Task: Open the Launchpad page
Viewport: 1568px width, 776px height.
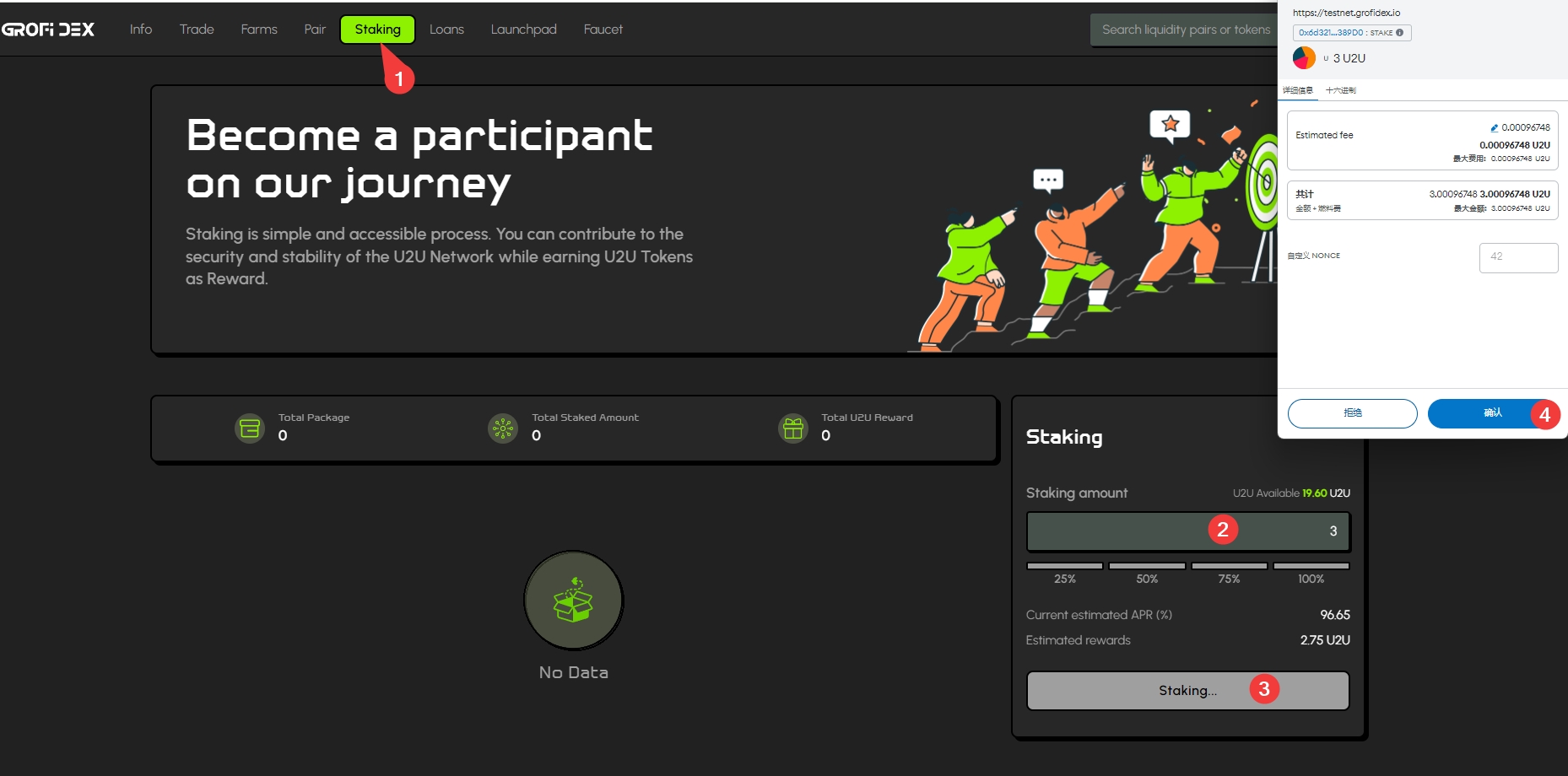Action: [523, 30]
